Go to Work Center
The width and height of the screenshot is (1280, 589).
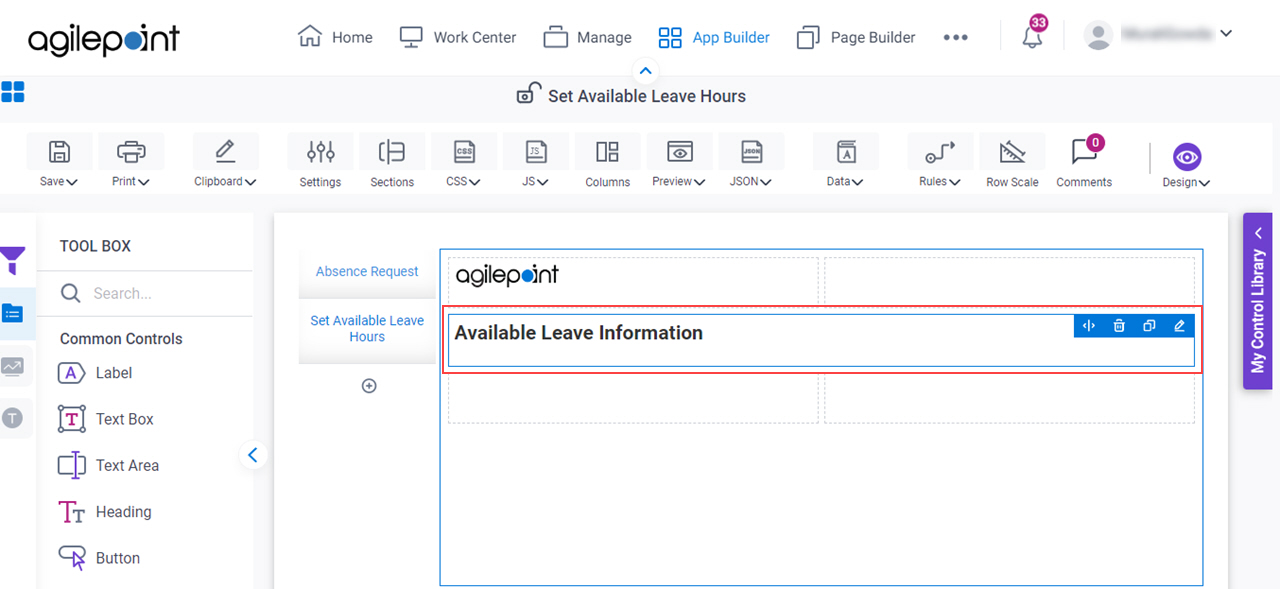point(457,37)
